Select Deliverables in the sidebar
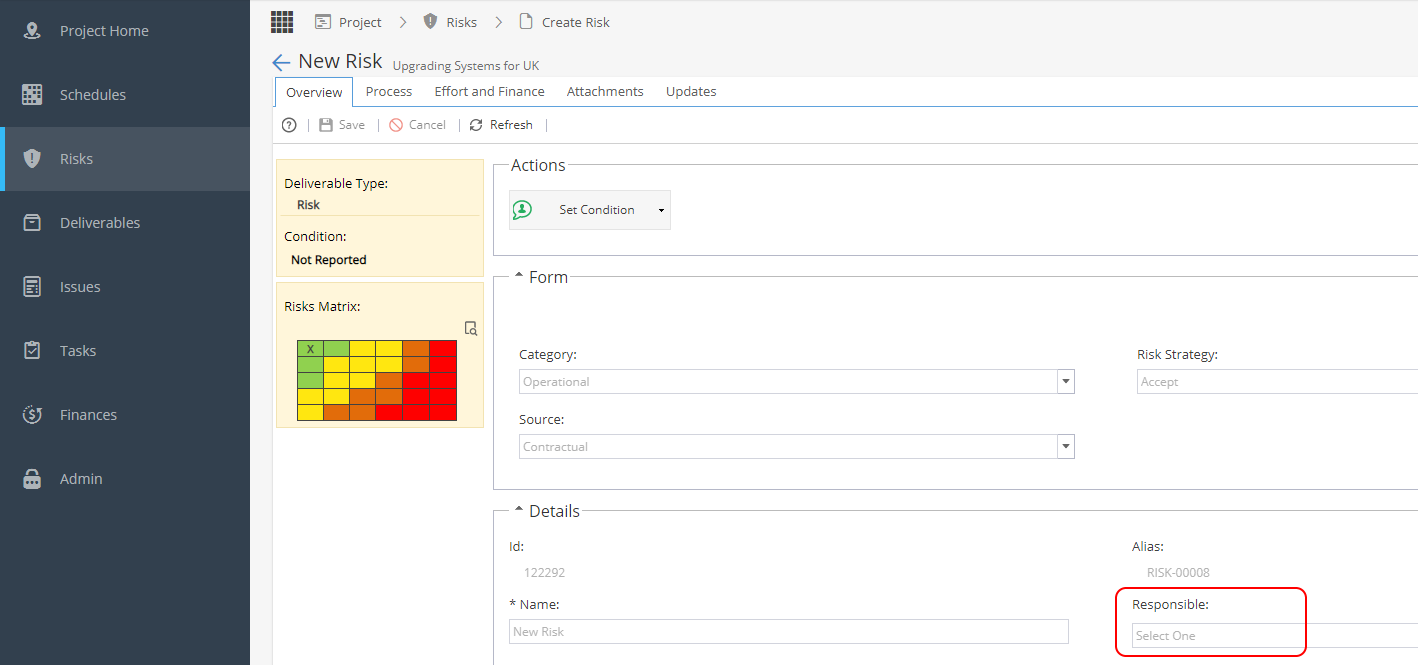 [125, 223]
